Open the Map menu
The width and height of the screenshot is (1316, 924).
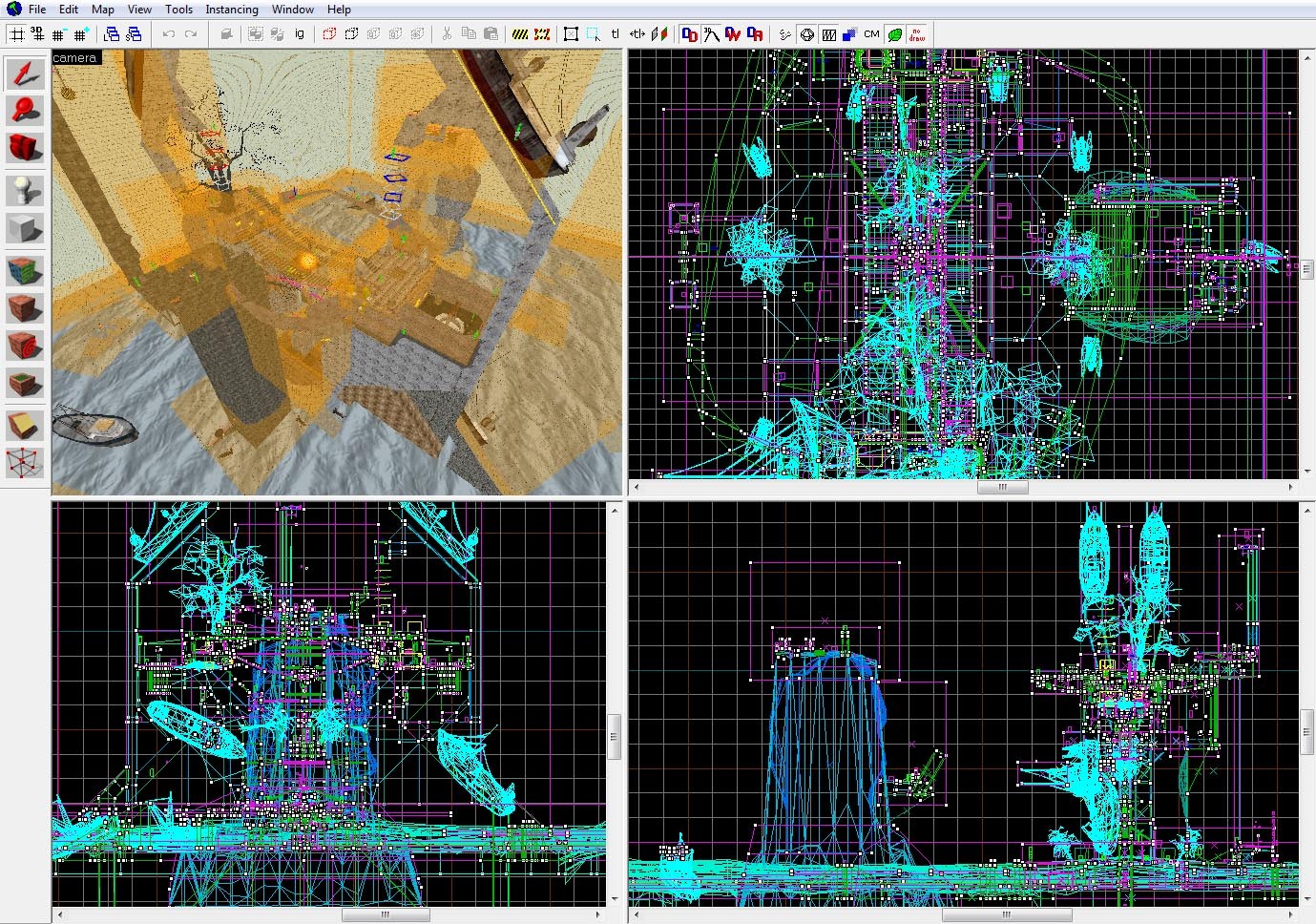(103, 10)
